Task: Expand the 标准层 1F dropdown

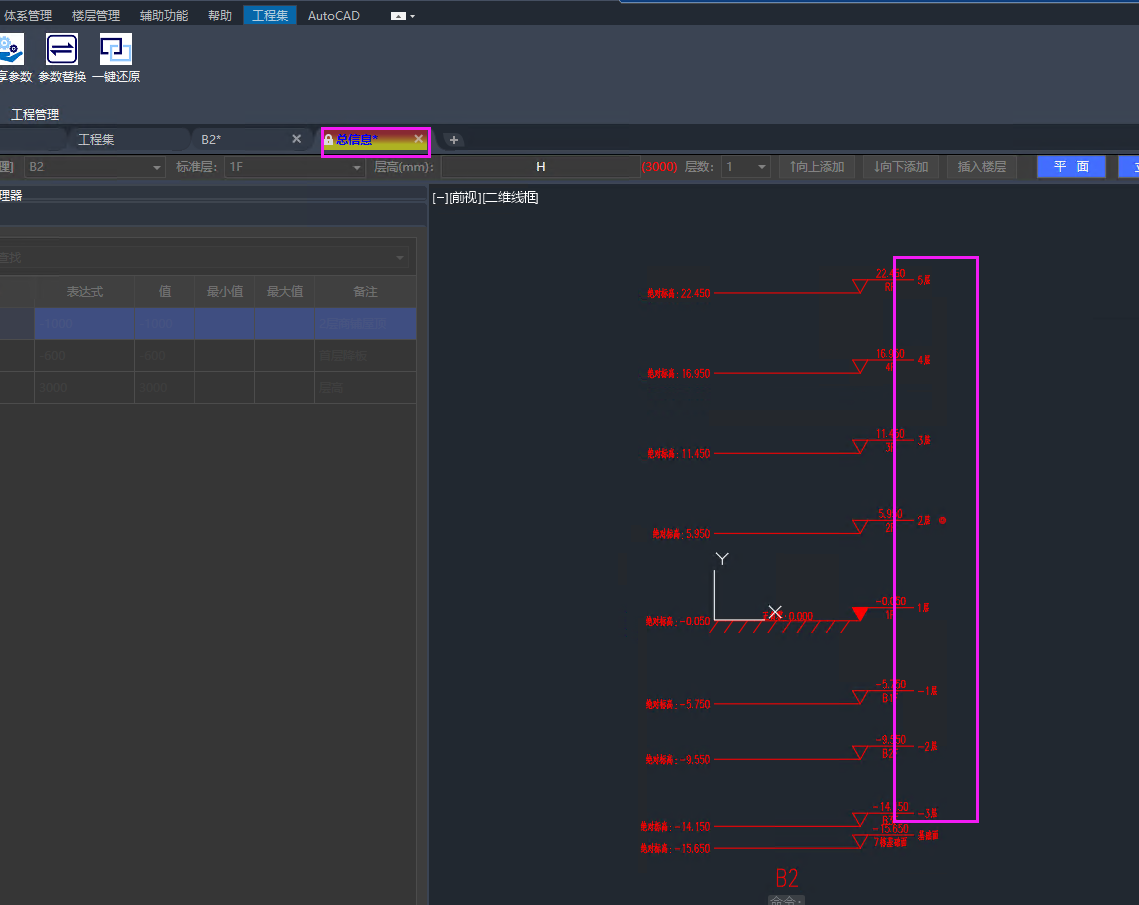Action: click(x=357, y=167)
